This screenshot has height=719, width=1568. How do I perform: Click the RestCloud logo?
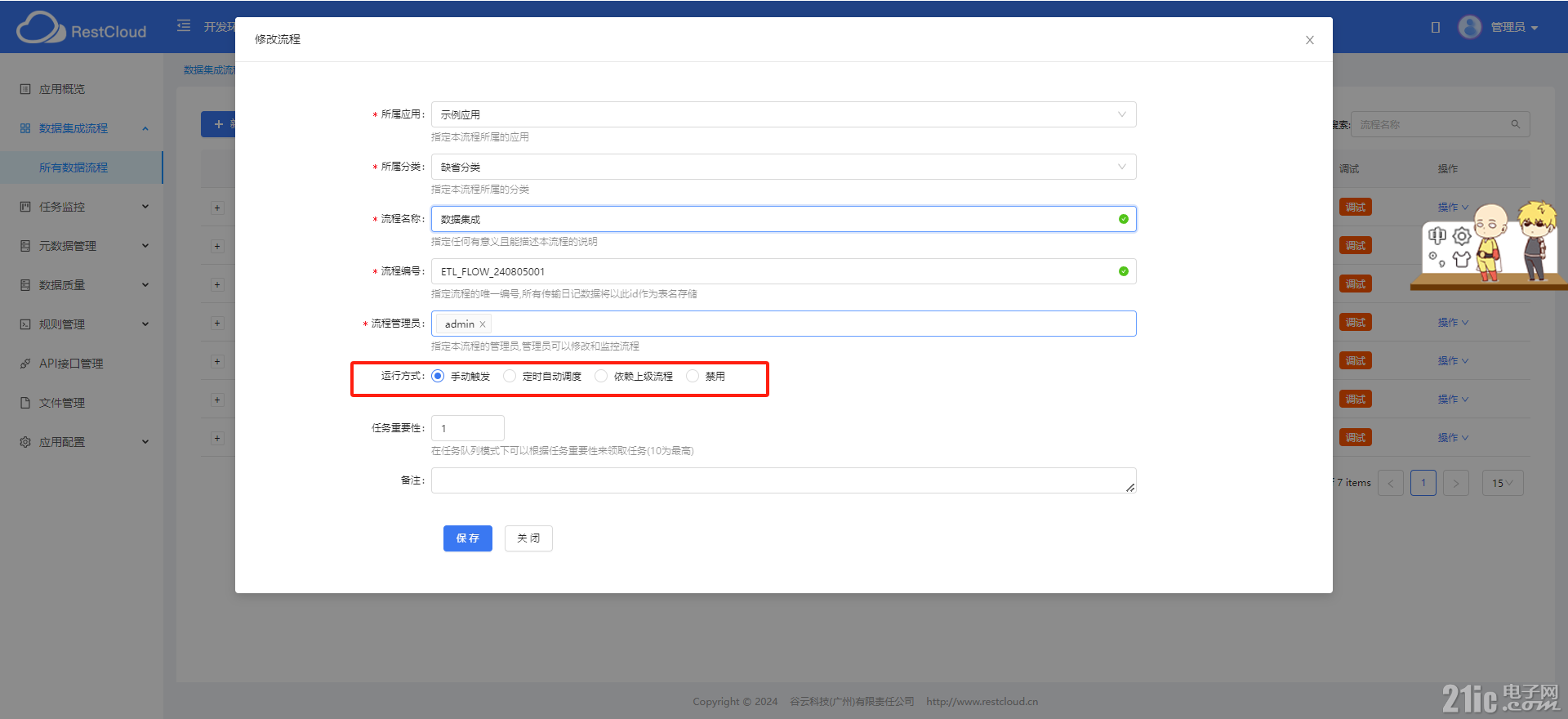click(x=82, y=29)
